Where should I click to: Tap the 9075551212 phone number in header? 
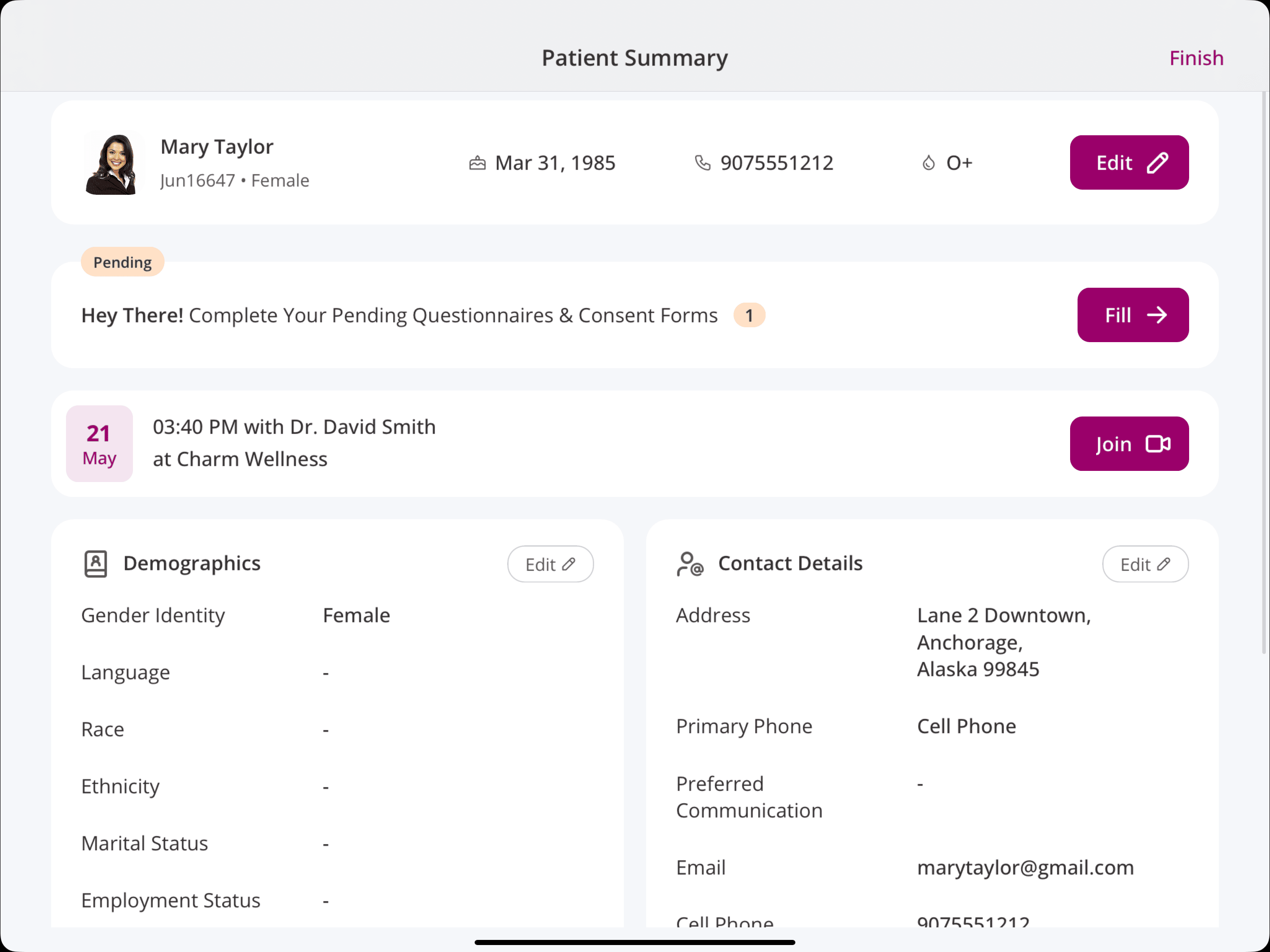coord(776,163)
